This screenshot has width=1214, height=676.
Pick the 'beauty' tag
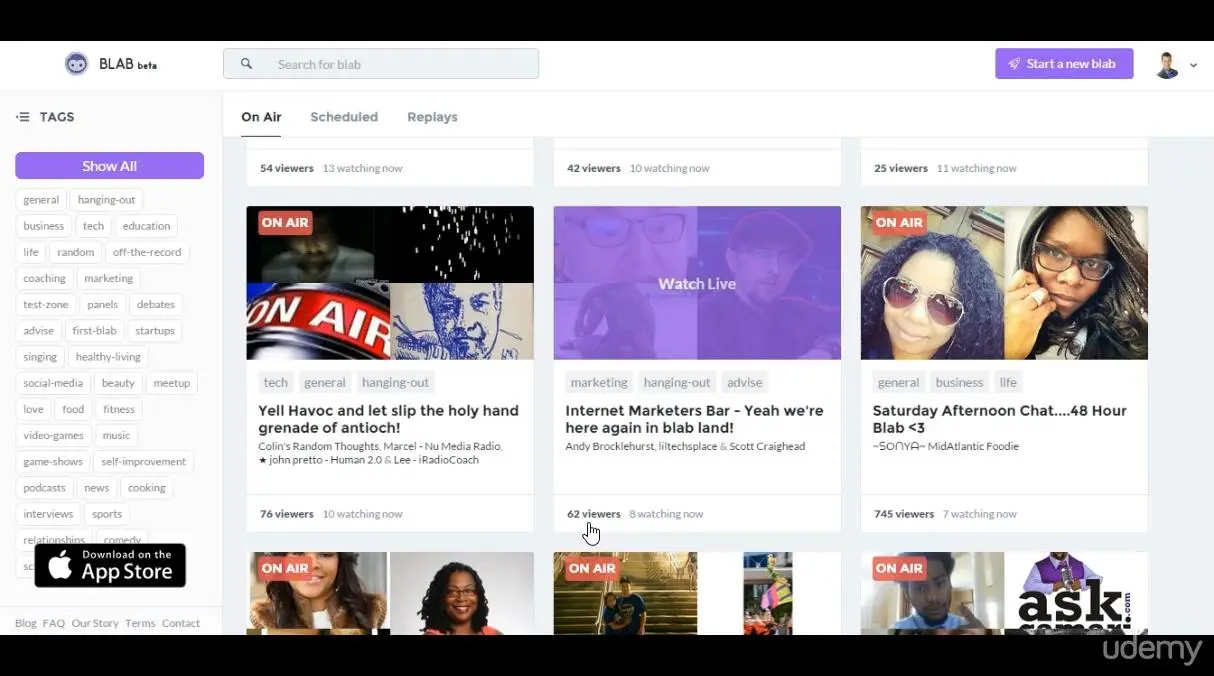point(118,383)
